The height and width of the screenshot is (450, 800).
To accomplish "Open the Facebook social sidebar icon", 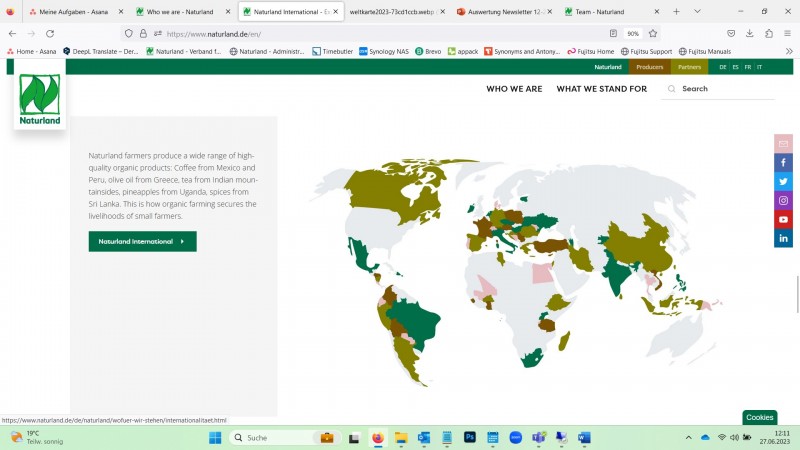I will [783, 162].
